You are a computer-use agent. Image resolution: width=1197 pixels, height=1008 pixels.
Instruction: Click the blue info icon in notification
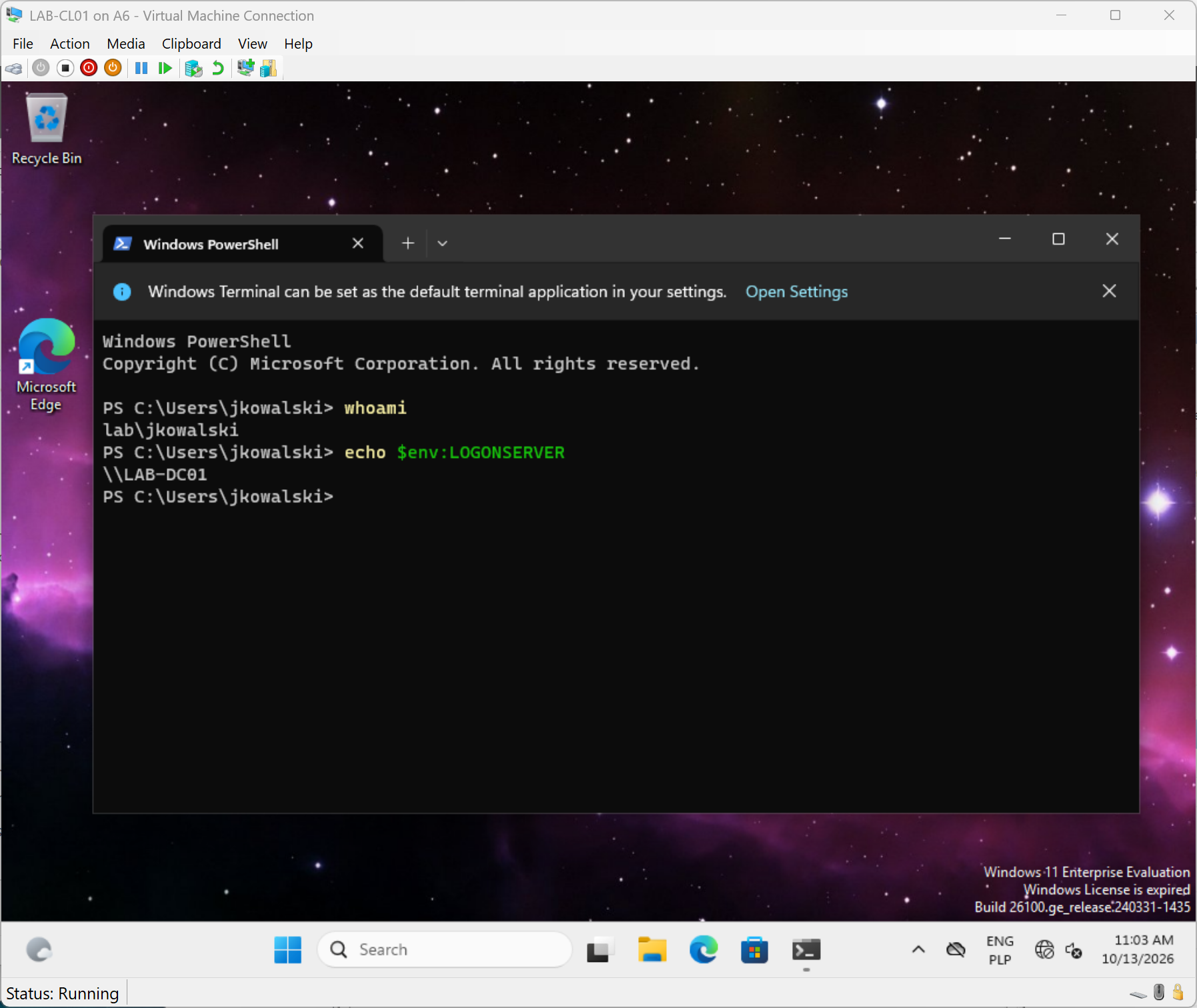pyautogui.click(x=122, y=292)
